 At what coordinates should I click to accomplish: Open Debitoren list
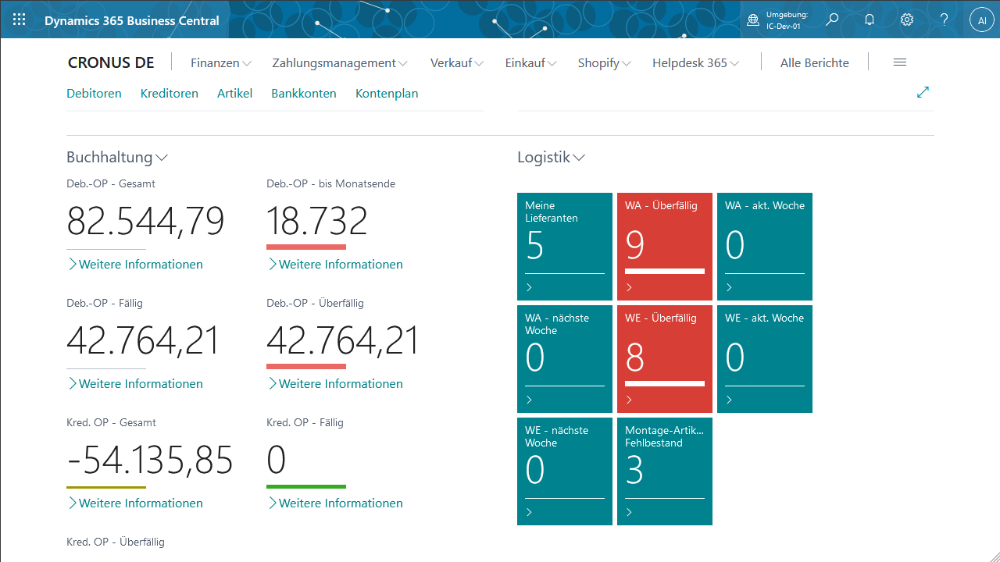tap(94, 93)
